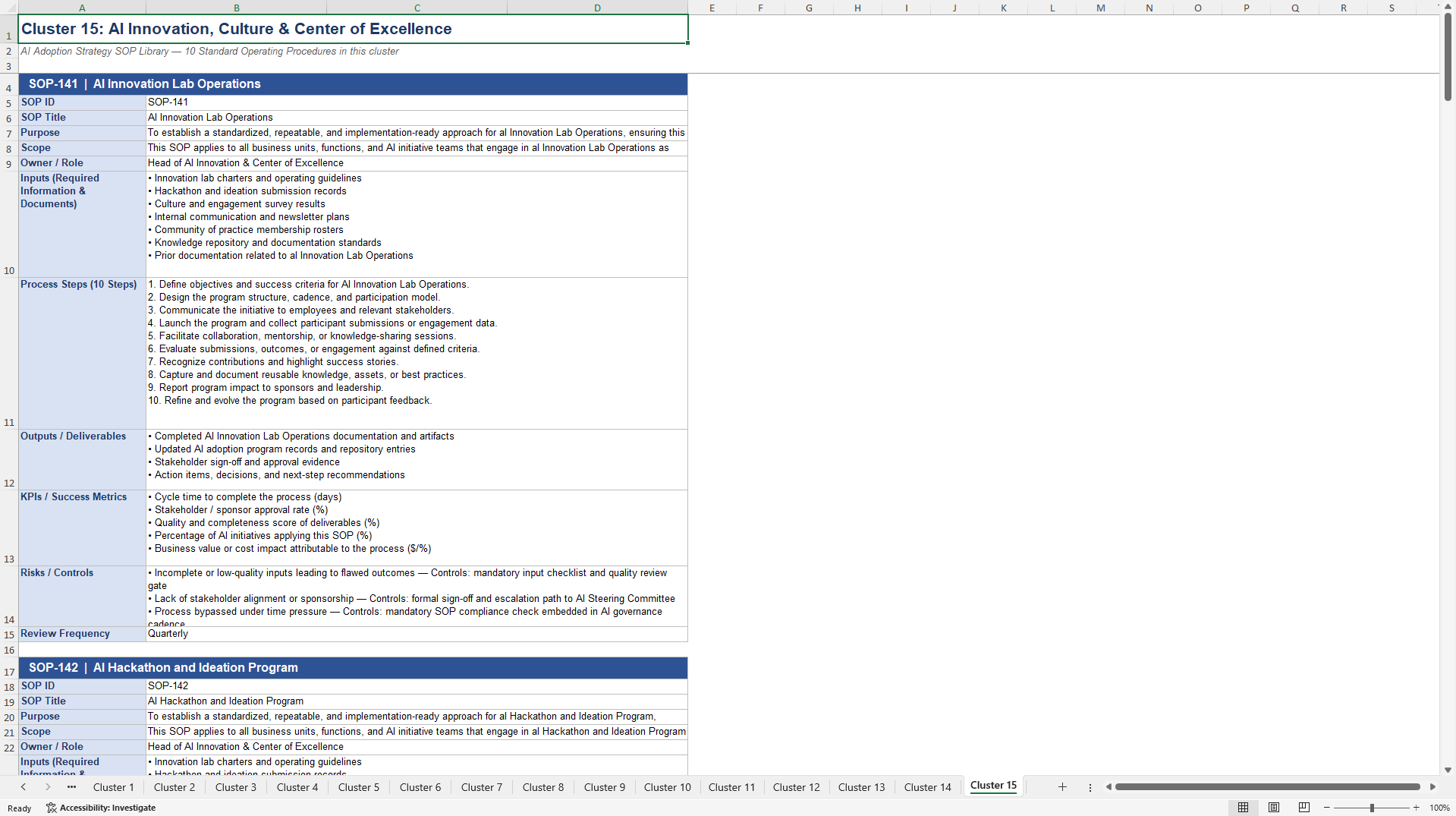The image size is (1456, 816).
Task: Open Cluster 9 sheet tab
Action: point(605,787)
